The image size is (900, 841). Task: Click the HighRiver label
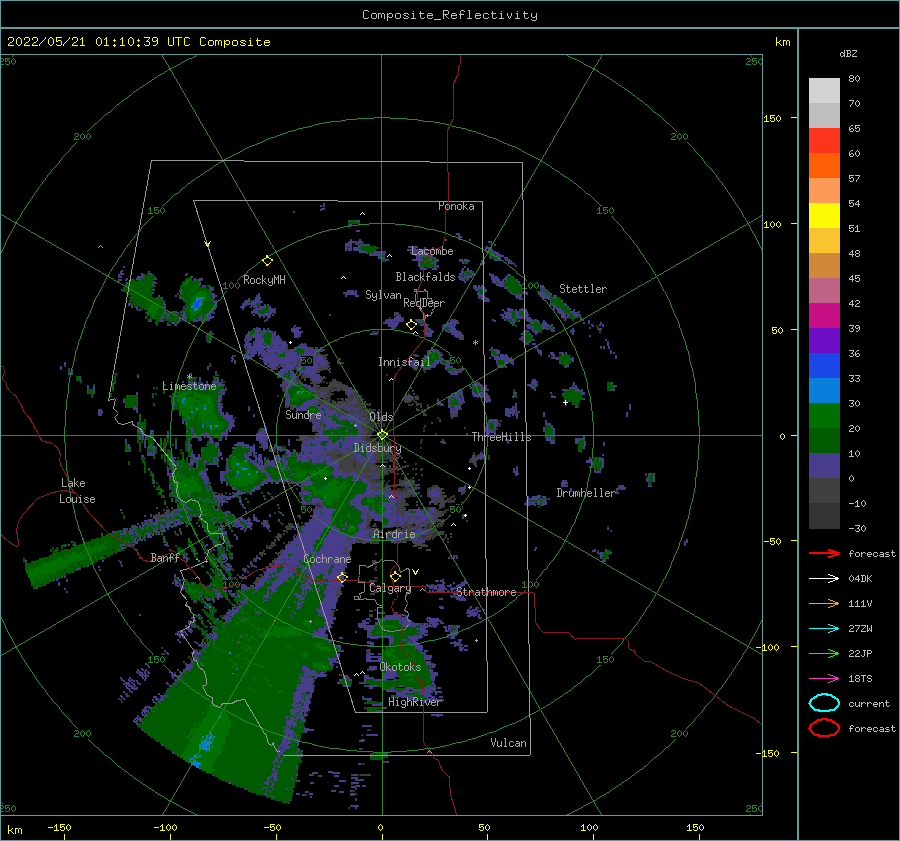coord(415,702)
